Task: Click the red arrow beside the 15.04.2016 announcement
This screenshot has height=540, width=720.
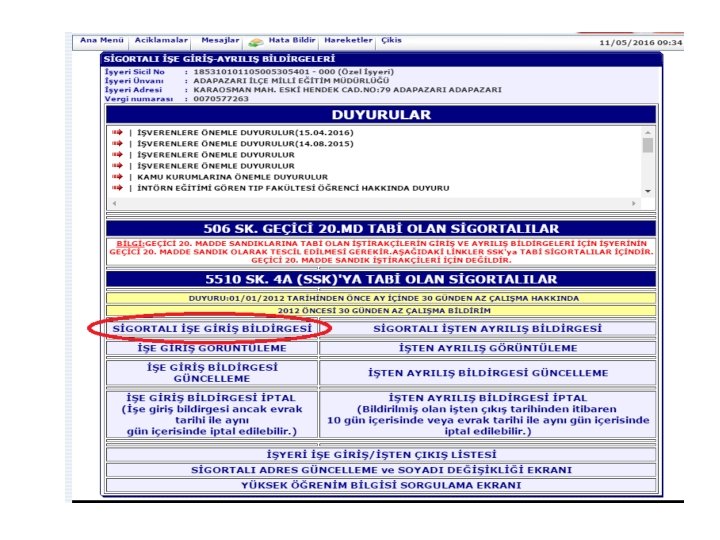Action: [x=118, y=132]
